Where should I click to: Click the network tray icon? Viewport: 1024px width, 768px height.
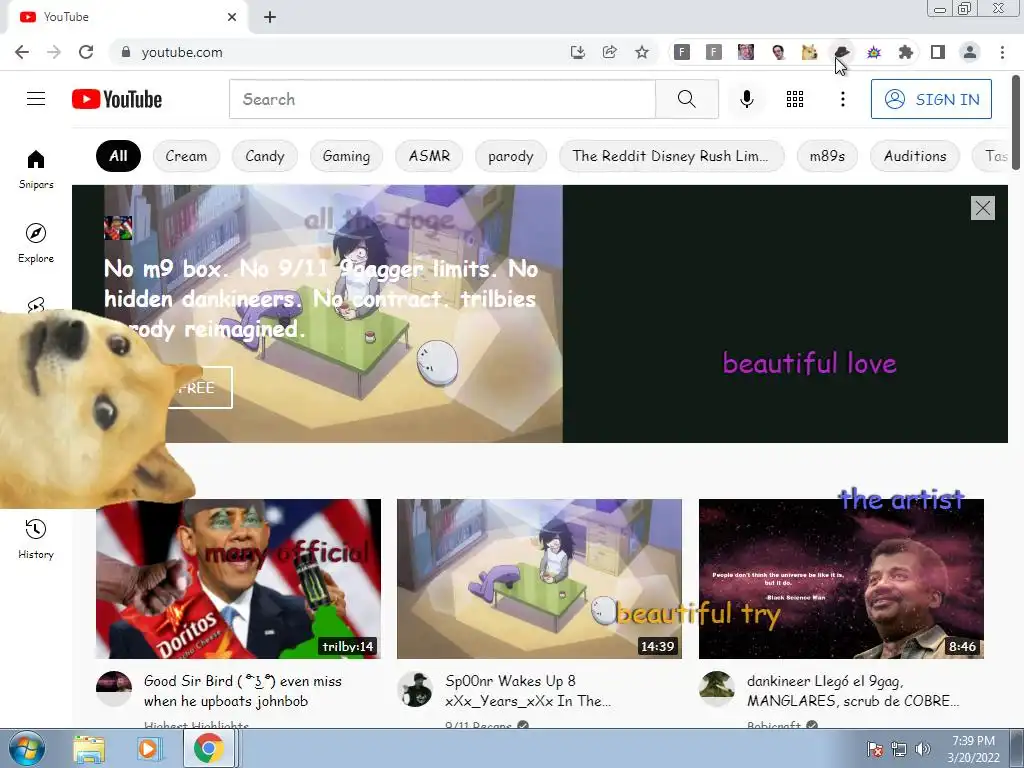(x=899, y=749)
